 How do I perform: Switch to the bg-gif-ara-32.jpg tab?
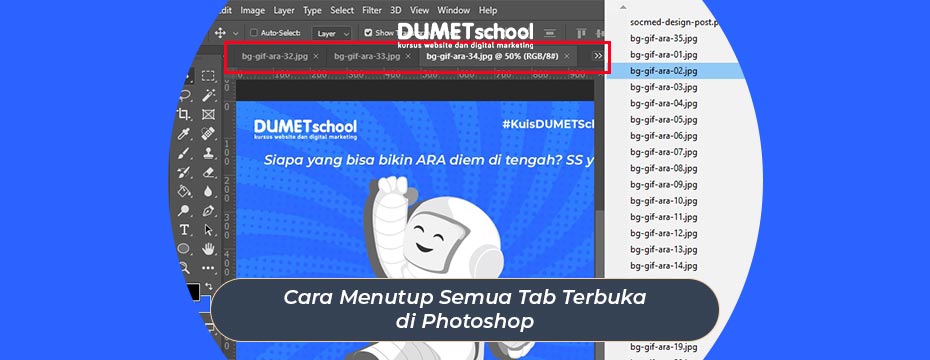[x=275, y=56]
